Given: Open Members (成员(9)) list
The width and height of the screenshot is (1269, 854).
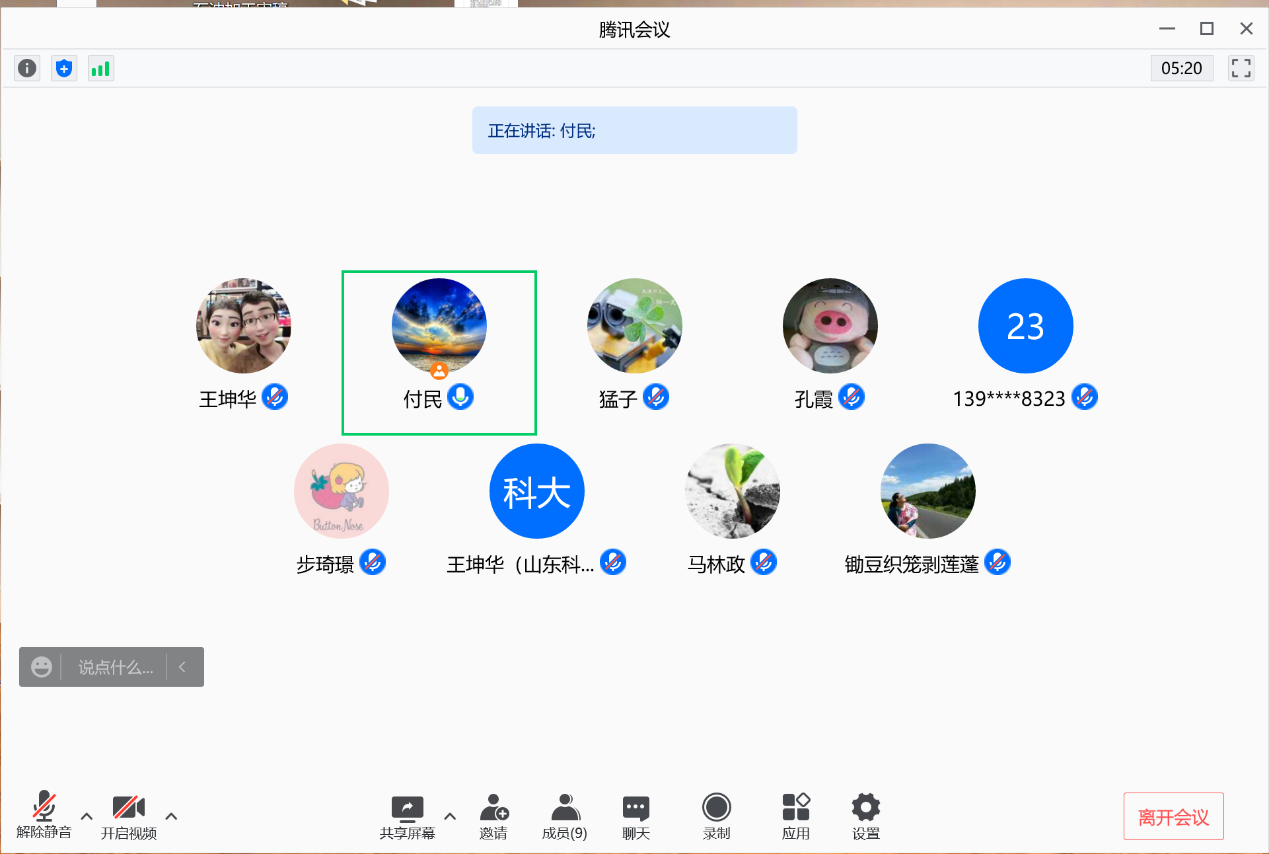Looking at the screenshot, I should 565,816.
